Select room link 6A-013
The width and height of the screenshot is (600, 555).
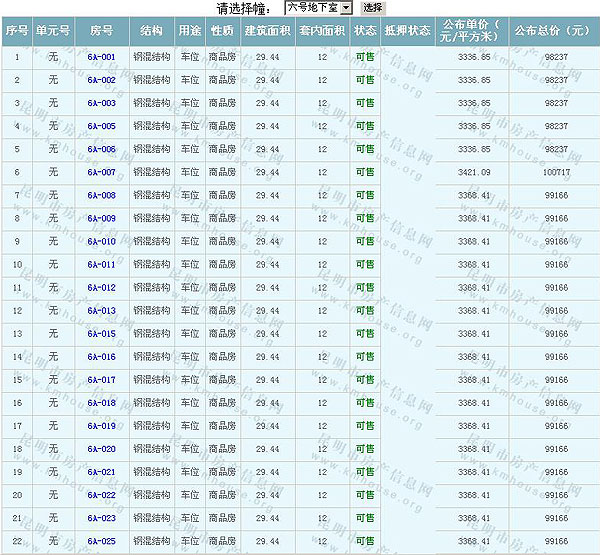pyautogui.click(x=101, y=311)
